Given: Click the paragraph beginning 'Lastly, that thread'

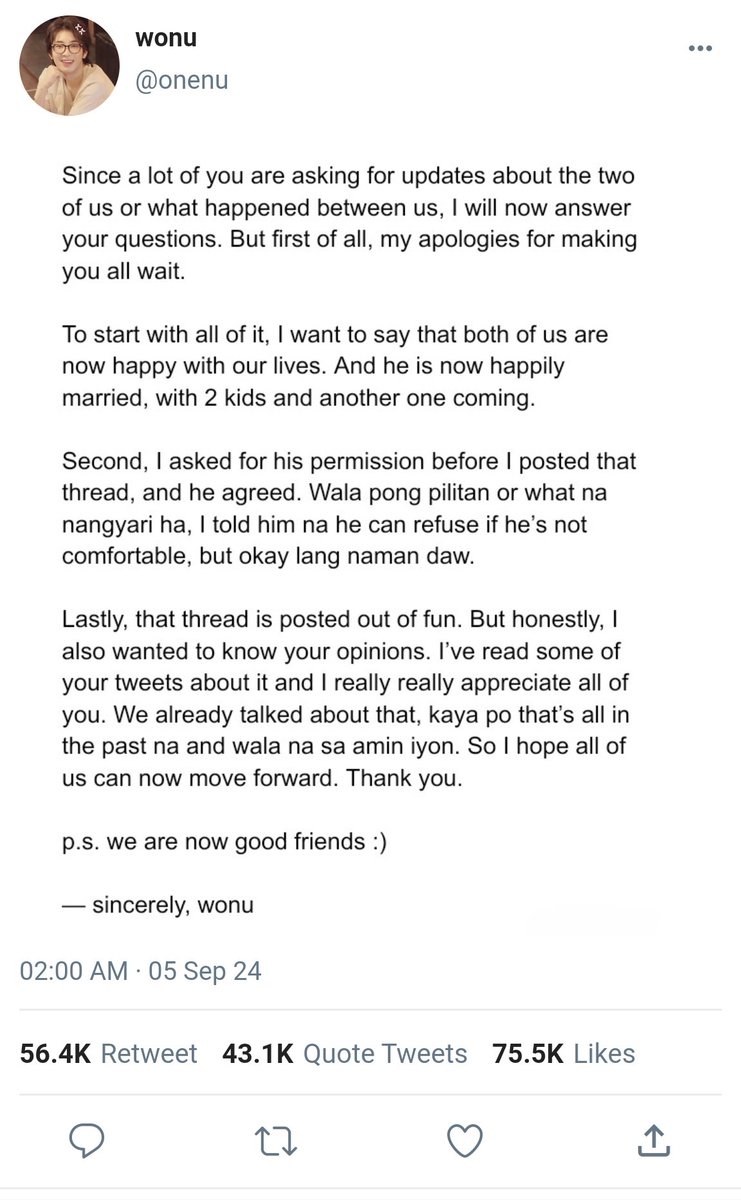Looking at the screenshot, I should [349, 700].
